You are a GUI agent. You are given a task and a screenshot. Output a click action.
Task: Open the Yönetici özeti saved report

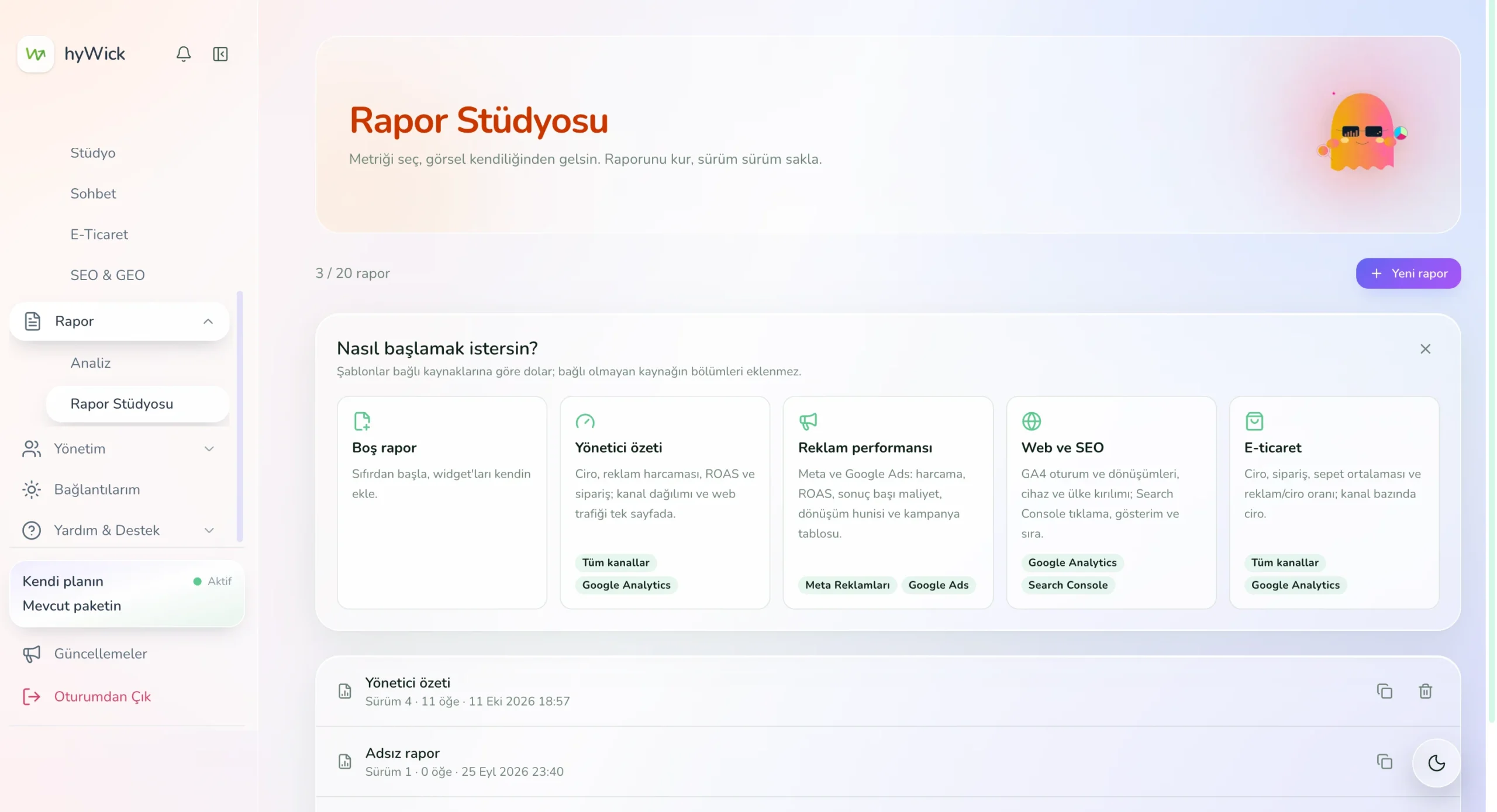(x=888, y=691)
